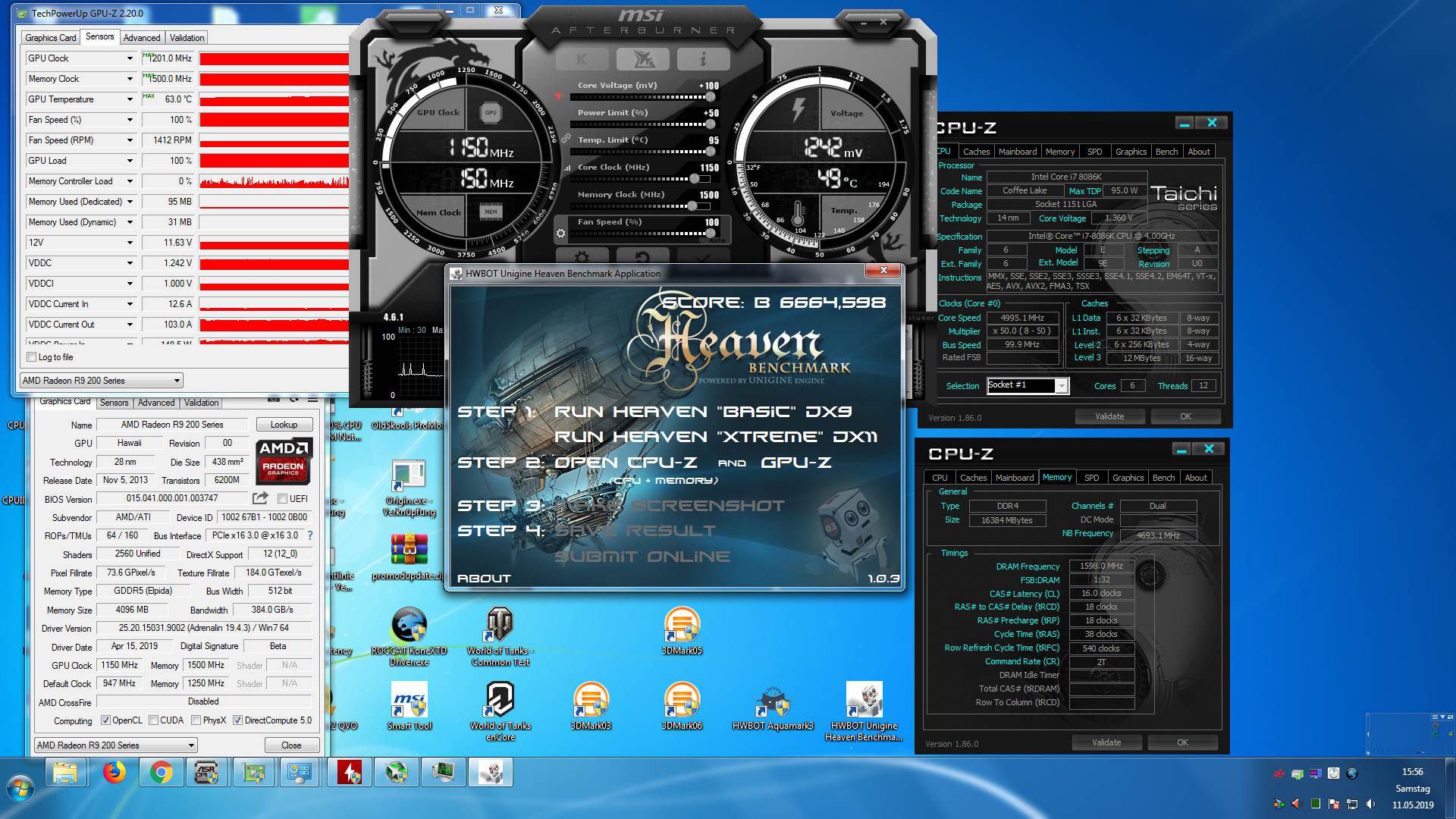Launch Firefox from the taskbar

pyautogui.click(x=115, y=773)
